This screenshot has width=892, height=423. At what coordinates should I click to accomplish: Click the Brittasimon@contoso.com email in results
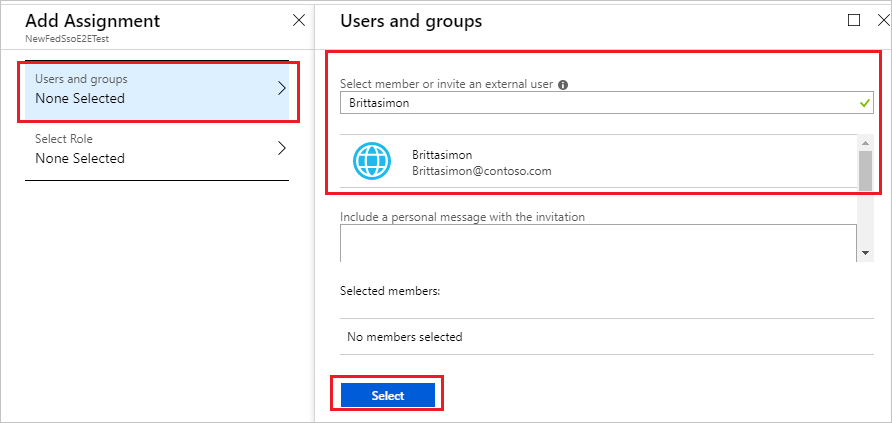[481, 171]
